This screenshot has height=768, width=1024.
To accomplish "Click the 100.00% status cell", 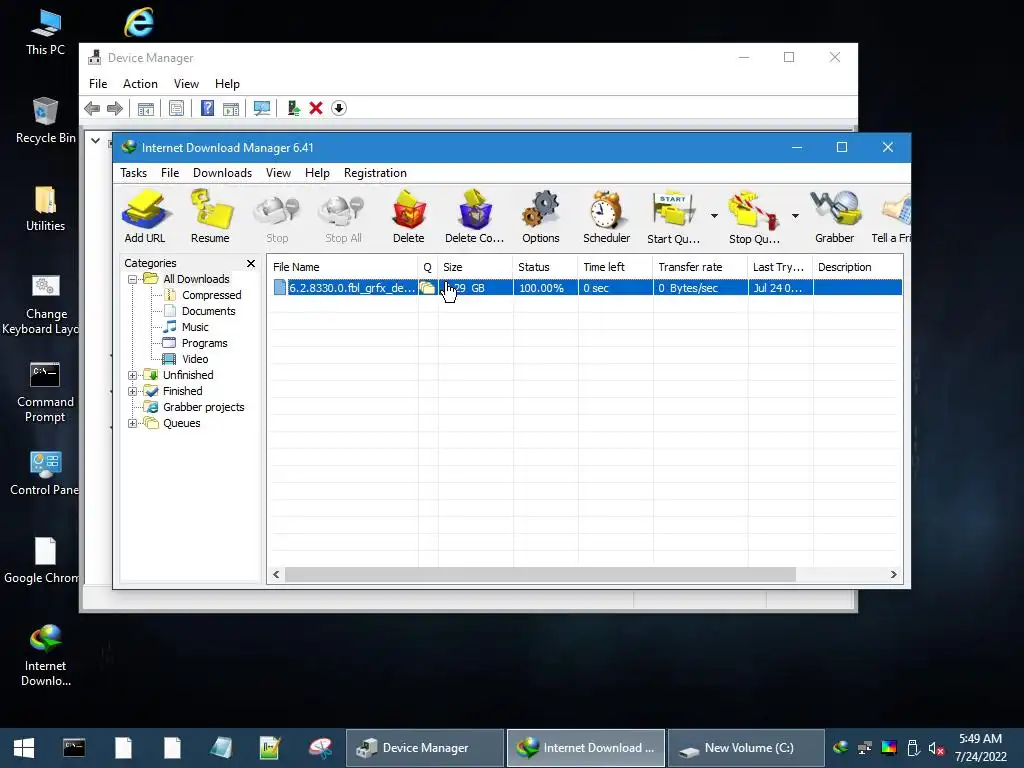I will coord(545,288).
